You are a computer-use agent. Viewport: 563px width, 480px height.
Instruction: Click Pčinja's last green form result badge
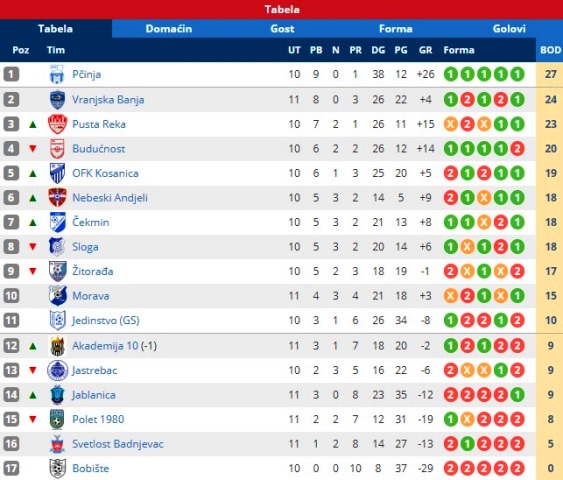517,74
